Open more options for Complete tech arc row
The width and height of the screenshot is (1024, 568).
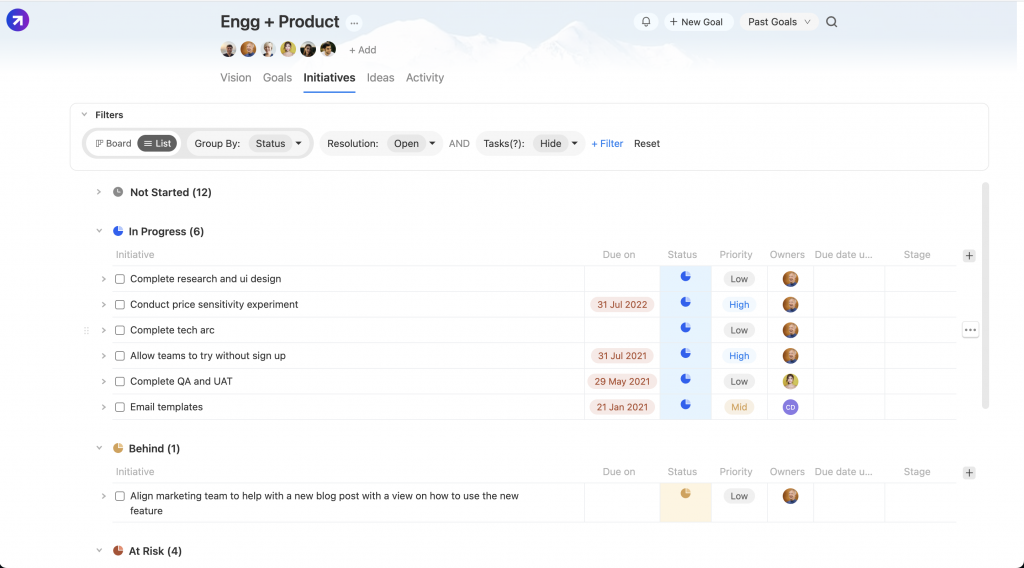[x=970, y=330]
